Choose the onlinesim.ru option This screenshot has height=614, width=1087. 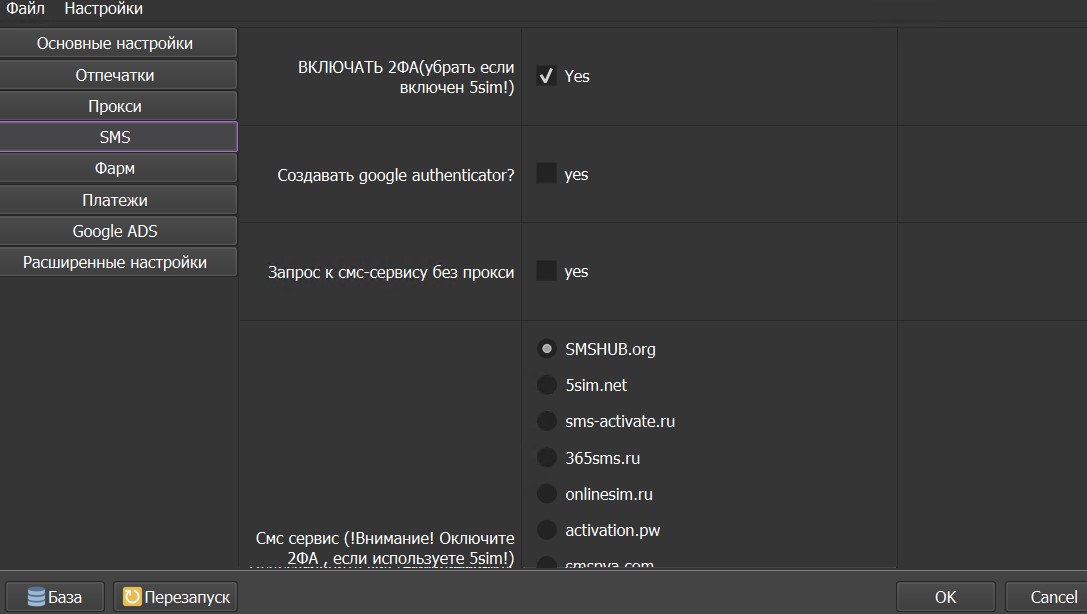[546, 494]
